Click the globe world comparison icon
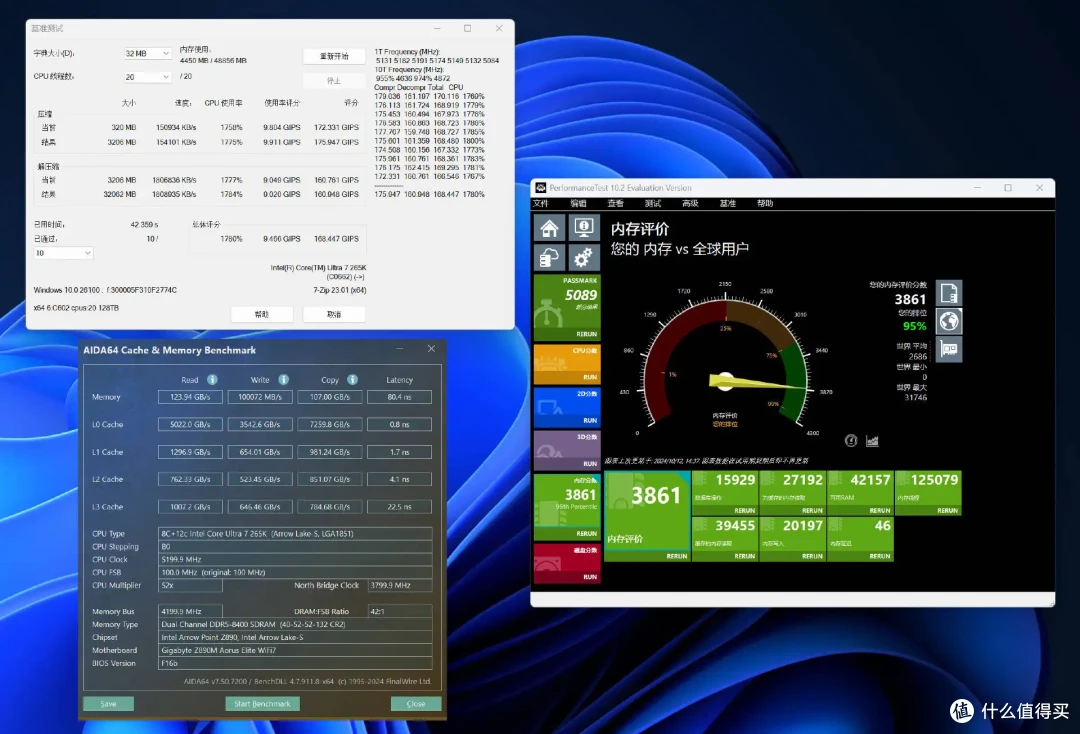Screen dimensions: 1080x734 [948, 321]
